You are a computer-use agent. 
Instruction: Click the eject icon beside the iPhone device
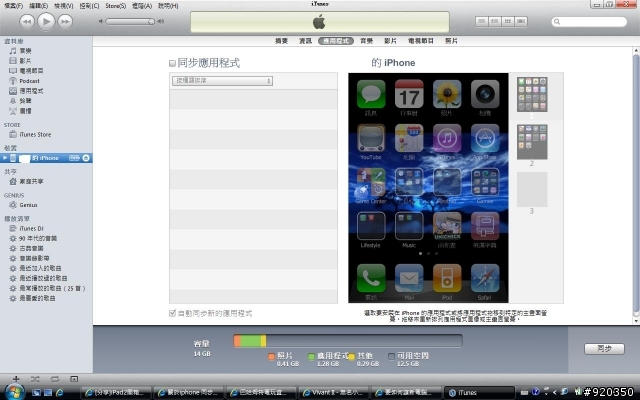86,158
